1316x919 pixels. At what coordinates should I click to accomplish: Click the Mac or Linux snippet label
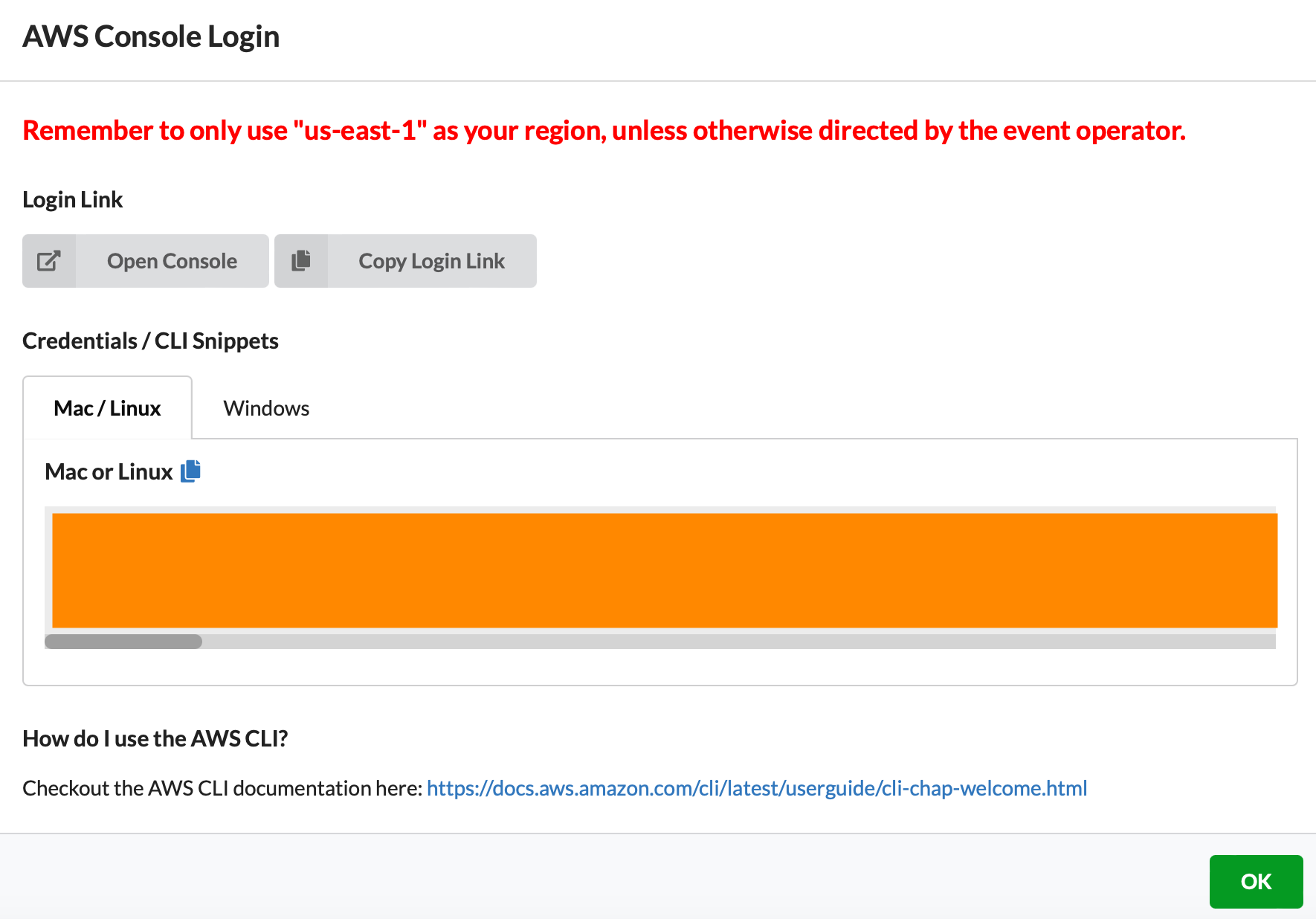point(109,472)
